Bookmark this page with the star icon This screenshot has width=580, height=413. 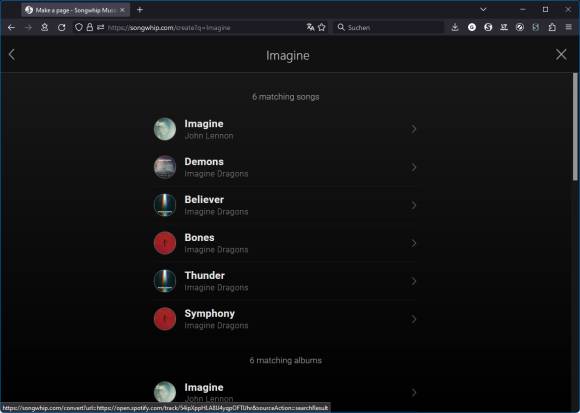point(322,27)
